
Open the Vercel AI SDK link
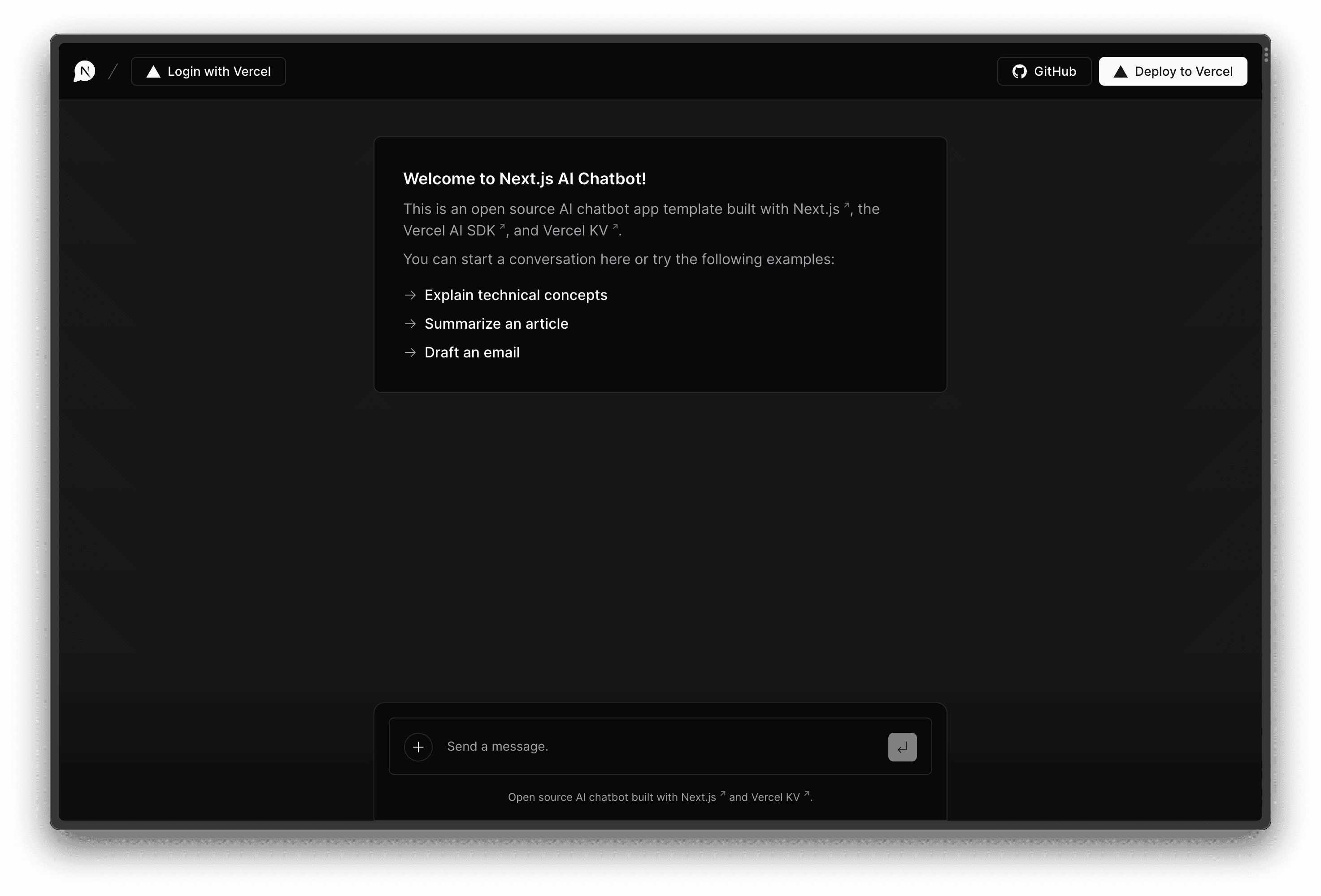click(454, 230)
